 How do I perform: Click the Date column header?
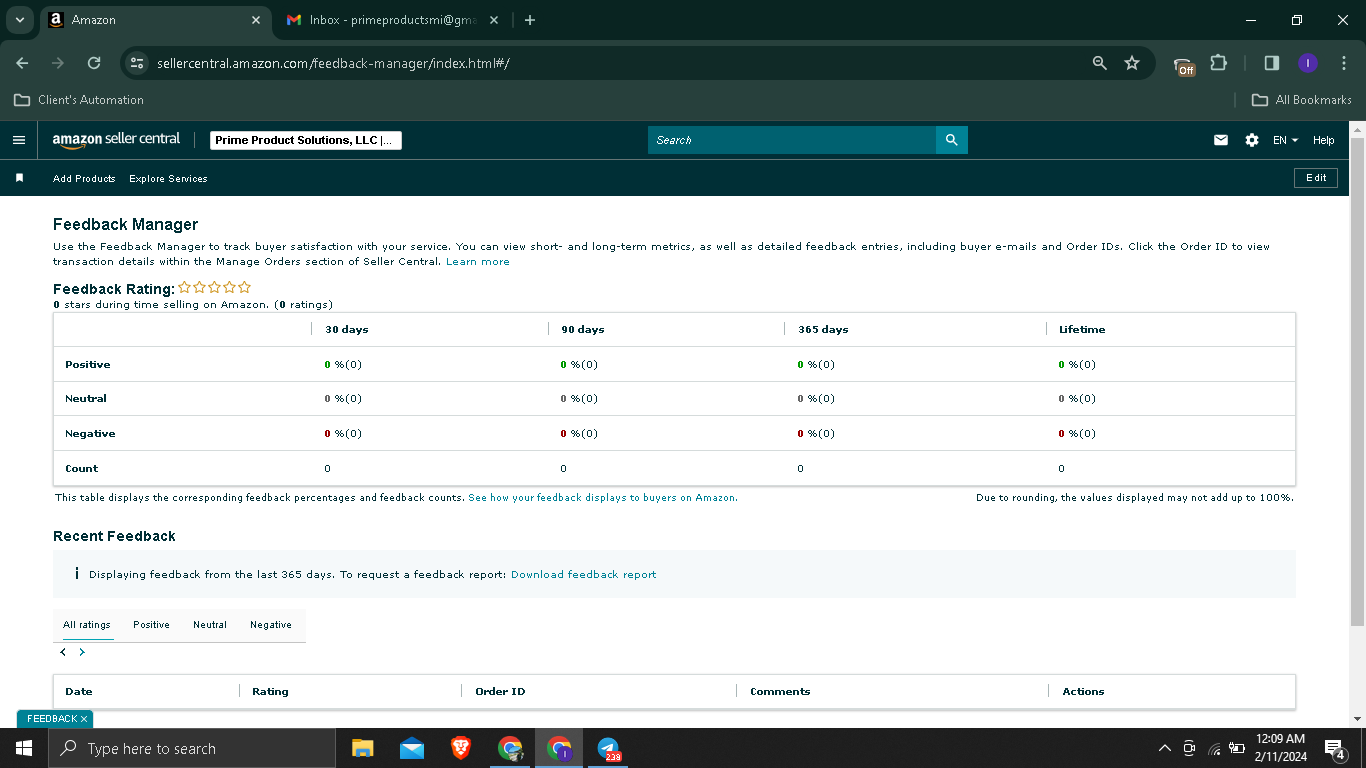point(79,691)
